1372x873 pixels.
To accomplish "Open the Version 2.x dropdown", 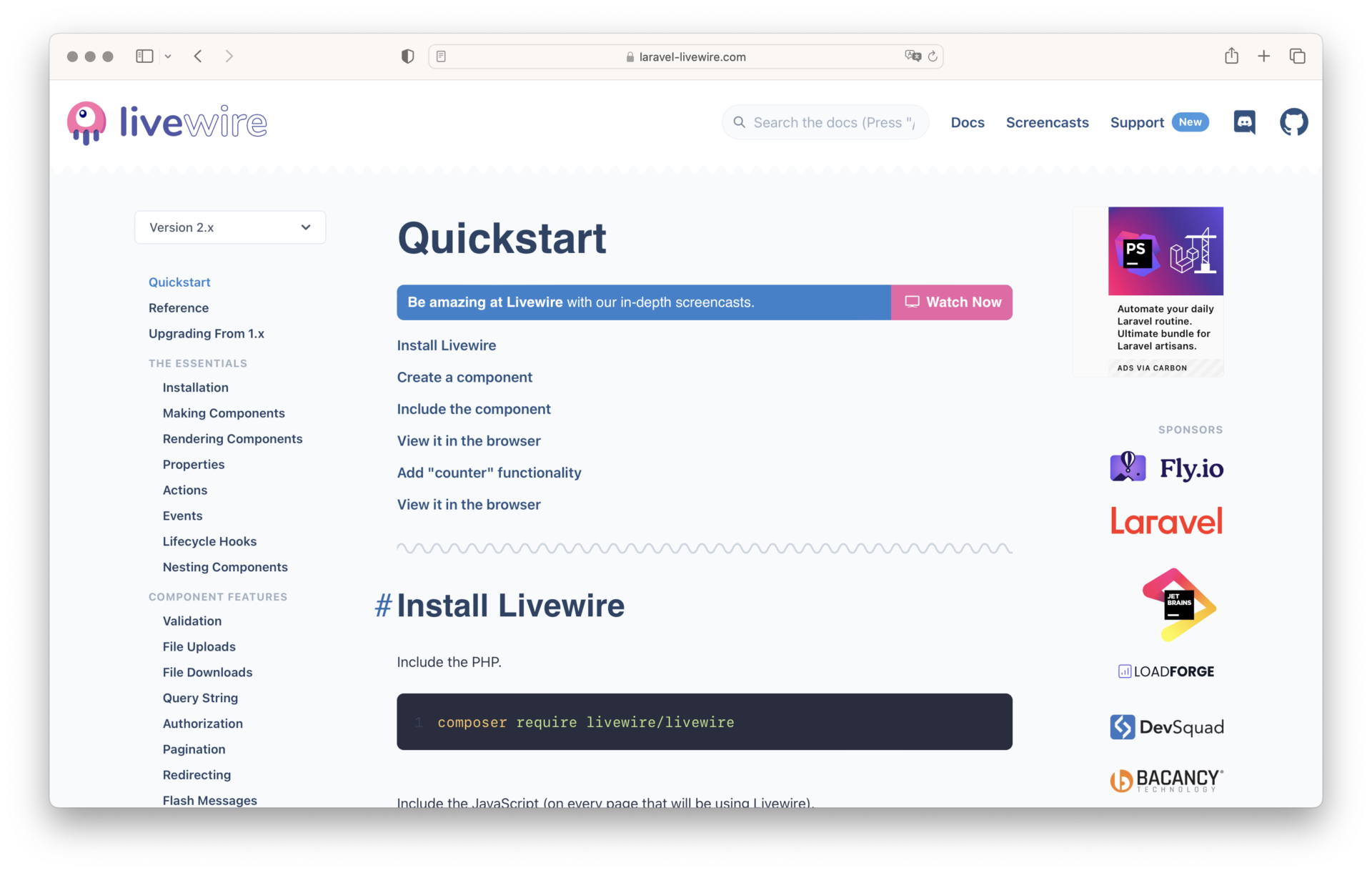I will pyautogui.click(x=229, y=227).
